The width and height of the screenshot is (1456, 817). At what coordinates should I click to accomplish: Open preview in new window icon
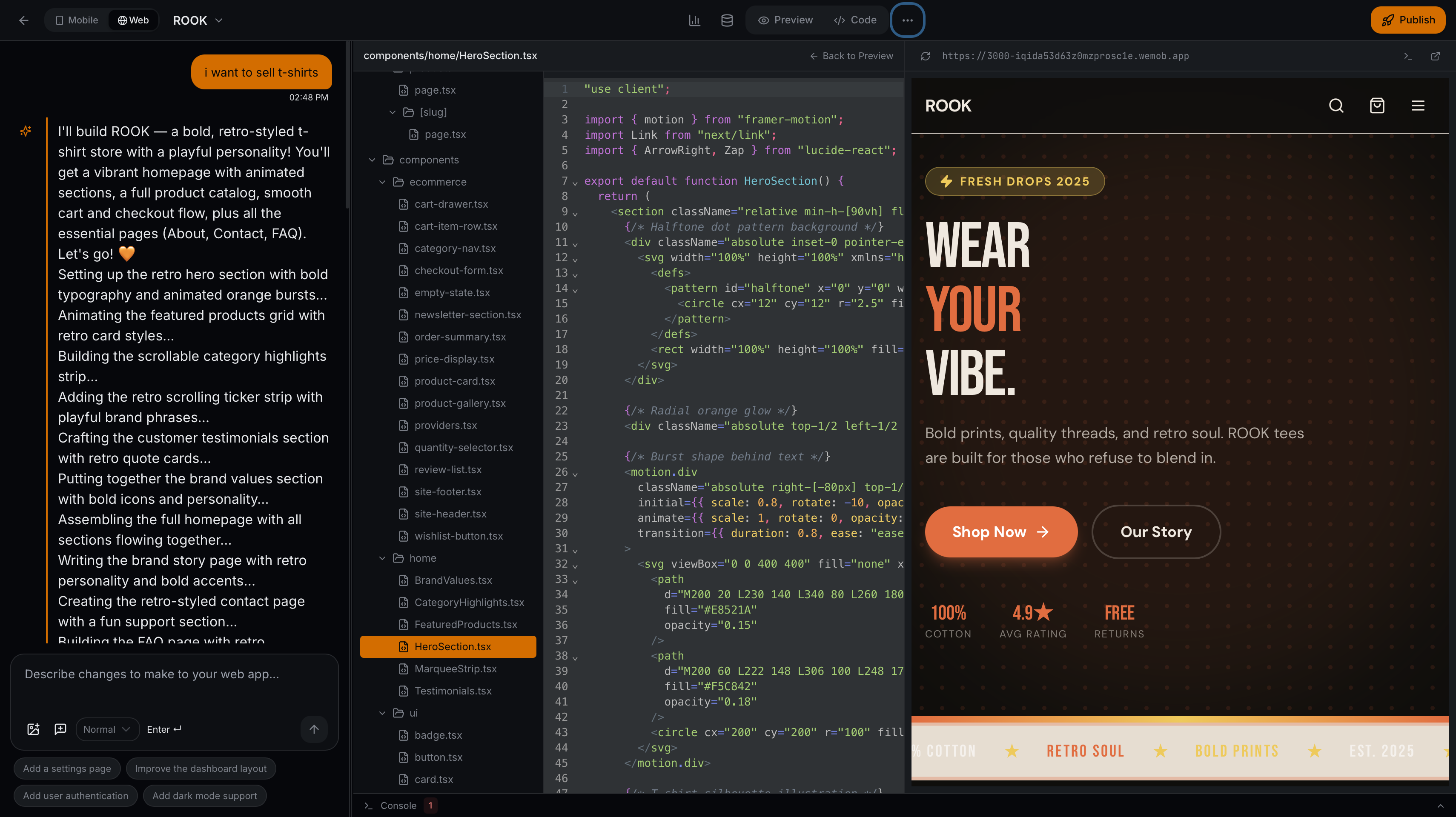[x=1435, y=56]
